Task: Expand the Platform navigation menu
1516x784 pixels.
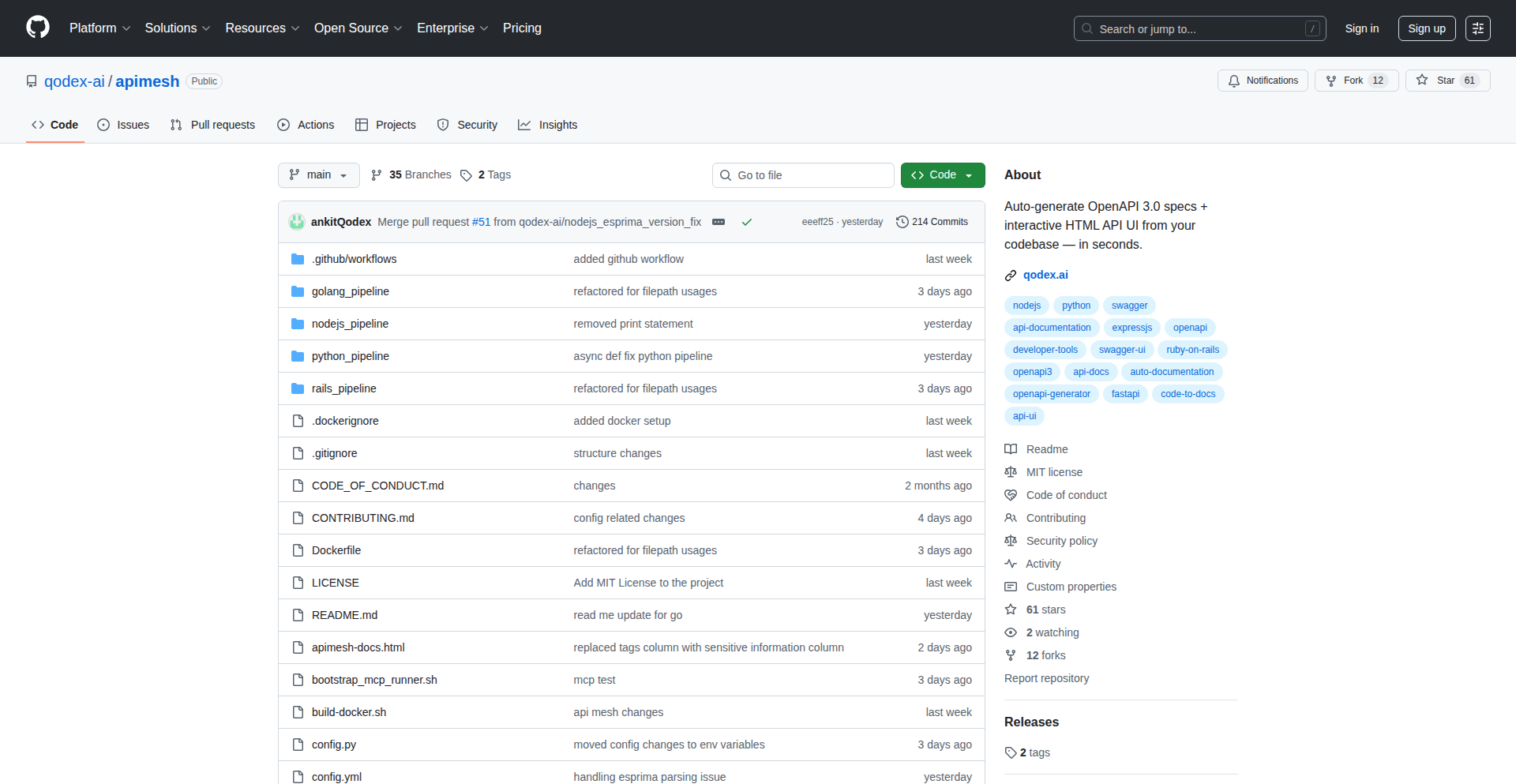Action: tap(99, 28)
